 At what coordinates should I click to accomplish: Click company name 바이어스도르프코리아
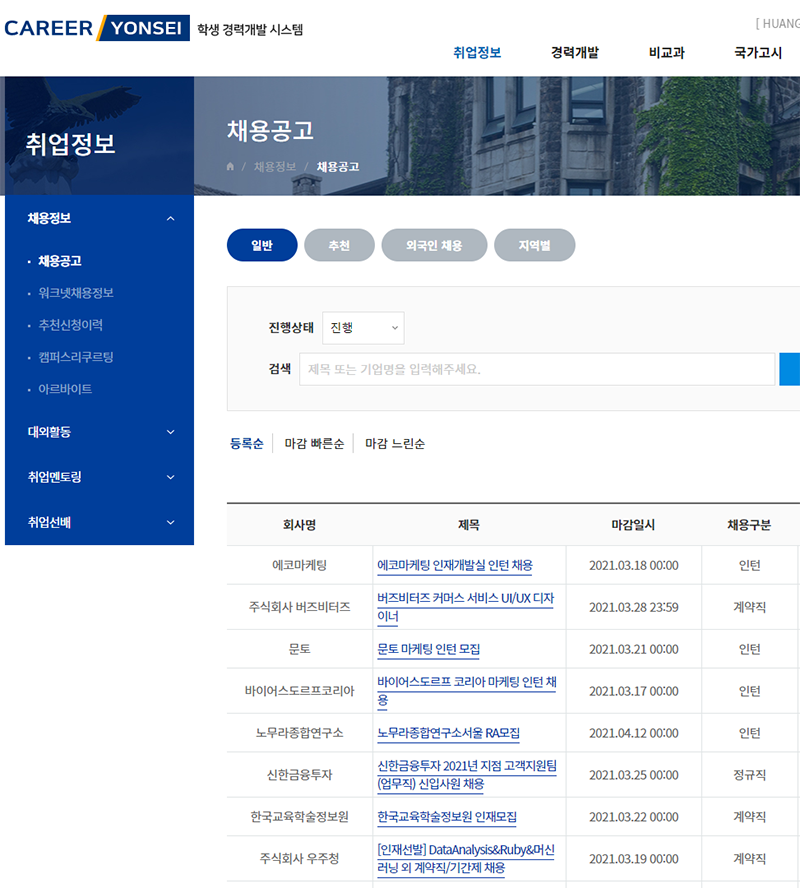[x=300, y=691]
